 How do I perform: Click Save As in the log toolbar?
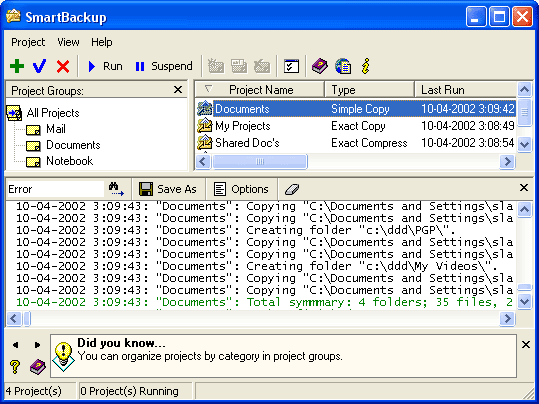point(168,189)
